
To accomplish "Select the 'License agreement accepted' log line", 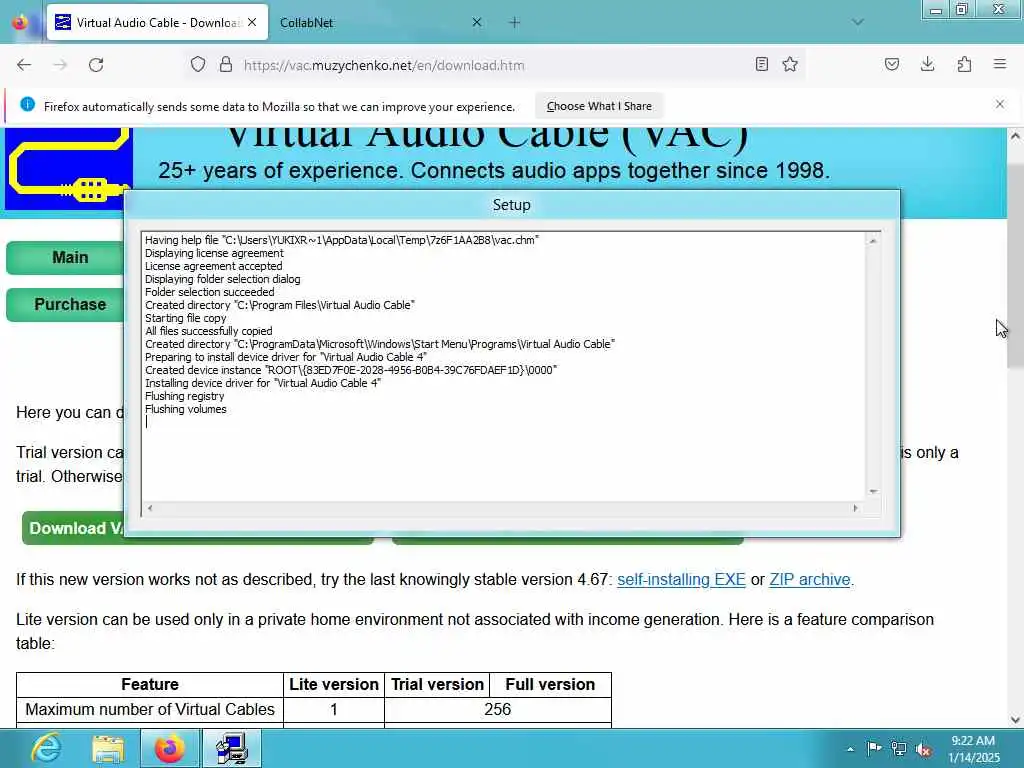I will [x=214, y=266].
